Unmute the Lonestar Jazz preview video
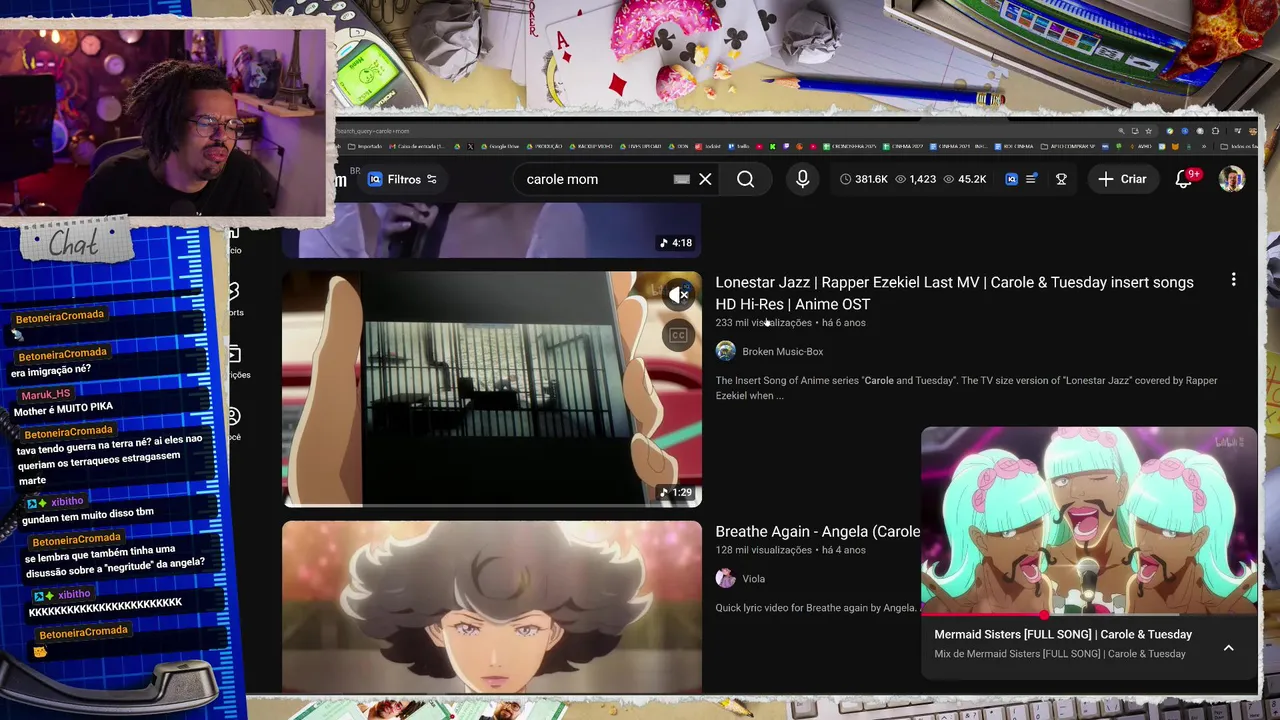Image resolution: width=1280 pixels, height=720 pixels. 679,294
